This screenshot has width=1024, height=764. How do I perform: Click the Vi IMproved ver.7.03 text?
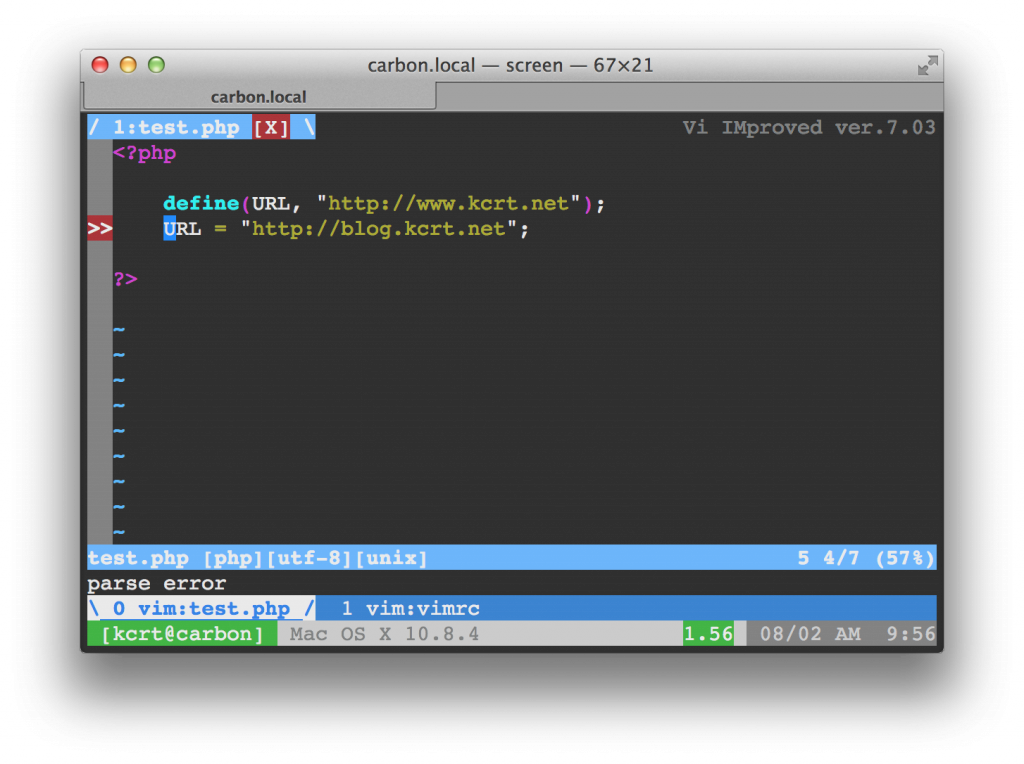809,127
